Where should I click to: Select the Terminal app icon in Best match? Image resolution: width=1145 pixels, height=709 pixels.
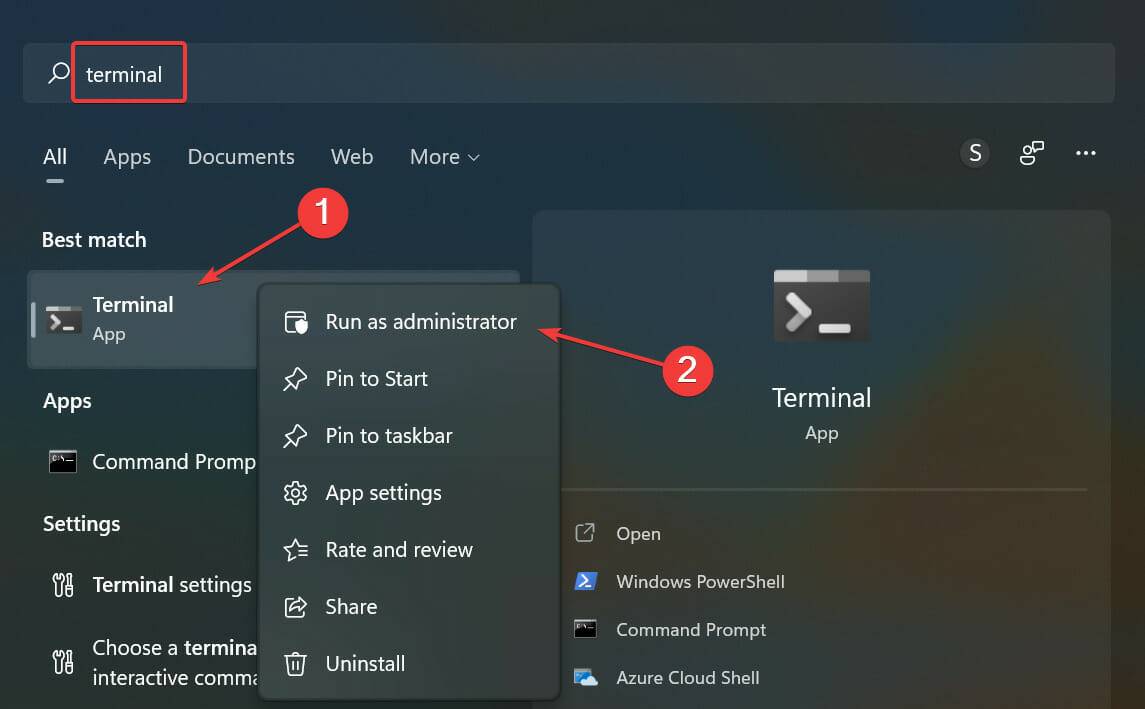point(62,319)
